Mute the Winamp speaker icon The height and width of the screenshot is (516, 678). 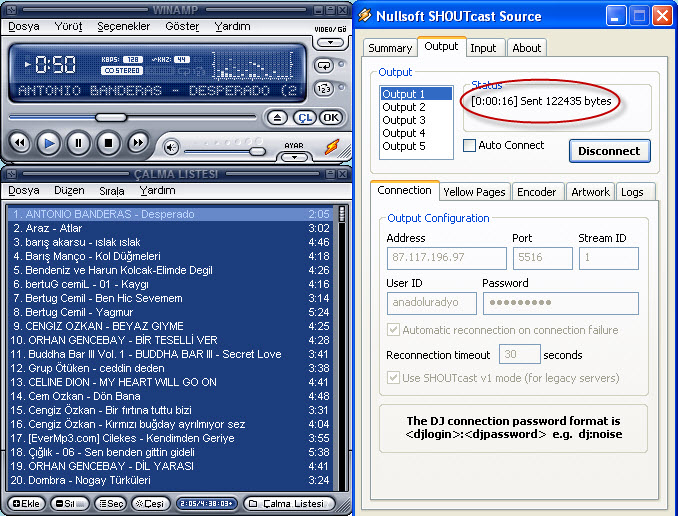(x=171, y=148)
